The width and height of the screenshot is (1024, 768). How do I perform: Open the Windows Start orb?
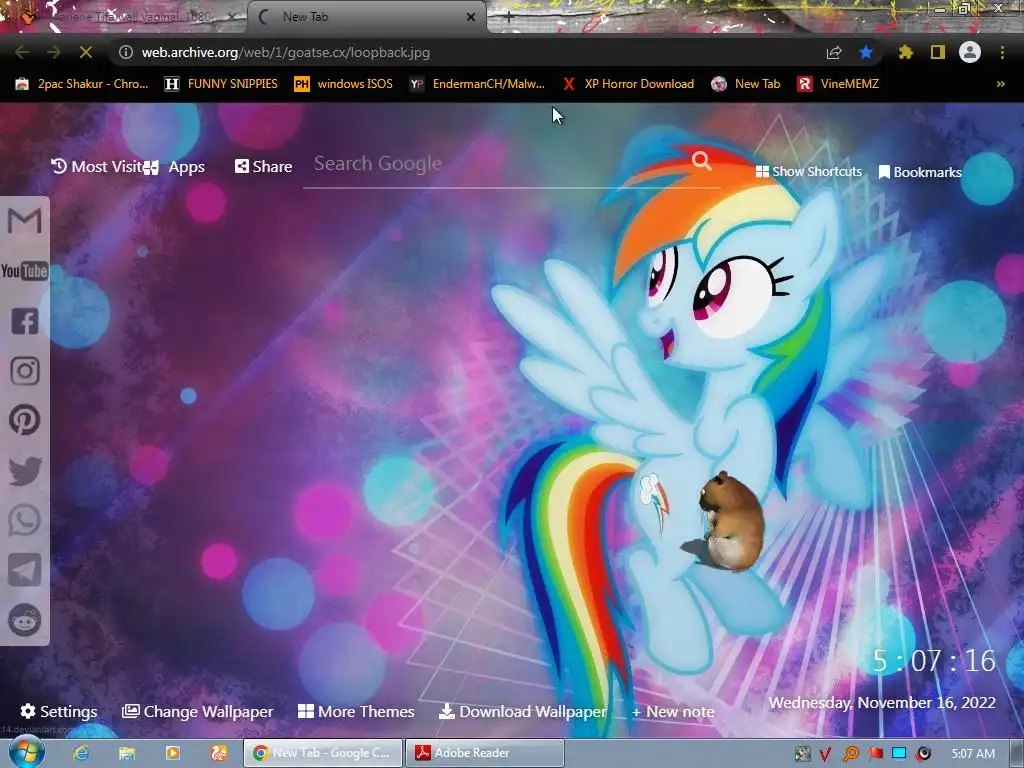point(27,753)
